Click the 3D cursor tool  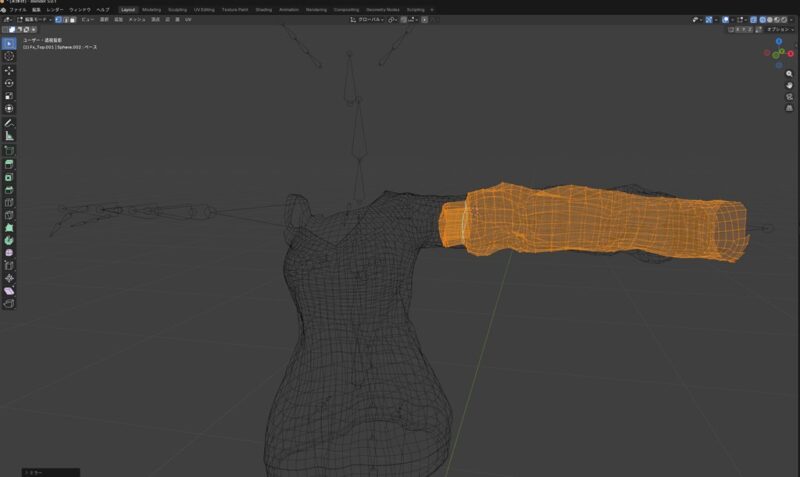click(10, 56)
